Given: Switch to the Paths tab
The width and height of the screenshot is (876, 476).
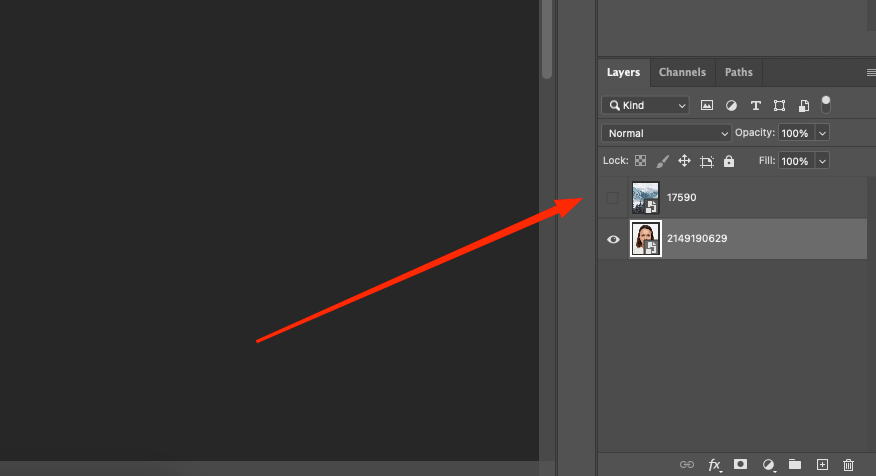Looking at the screenshot, I should (739, 73).
